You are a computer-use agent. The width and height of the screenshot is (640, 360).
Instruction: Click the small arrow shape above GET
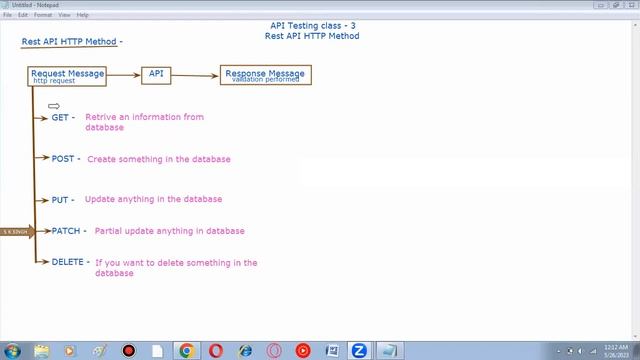coord(54,106)
